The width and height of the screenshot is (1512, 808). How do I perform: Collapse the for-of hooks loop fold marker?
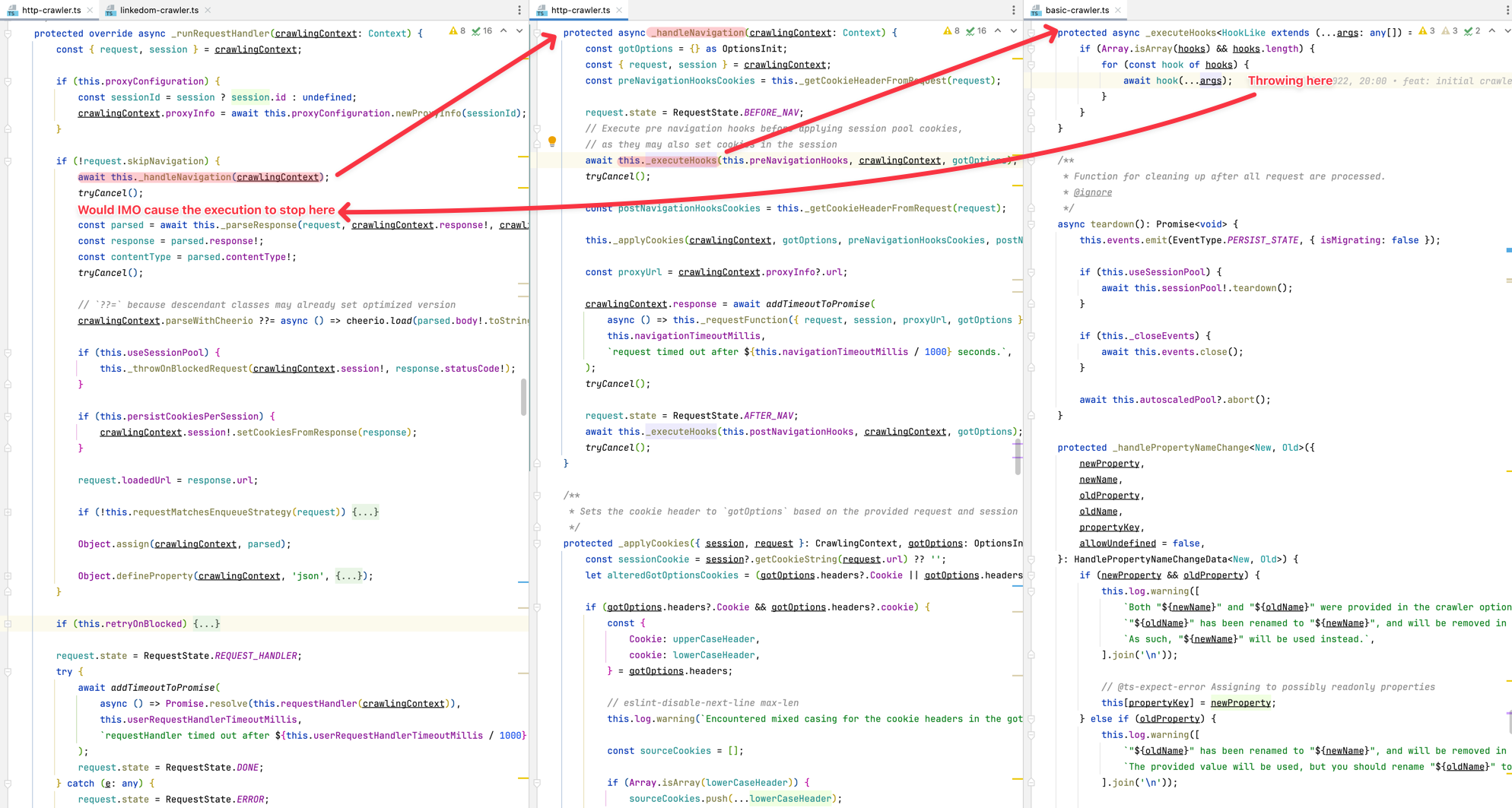(x=1031, y=65)
